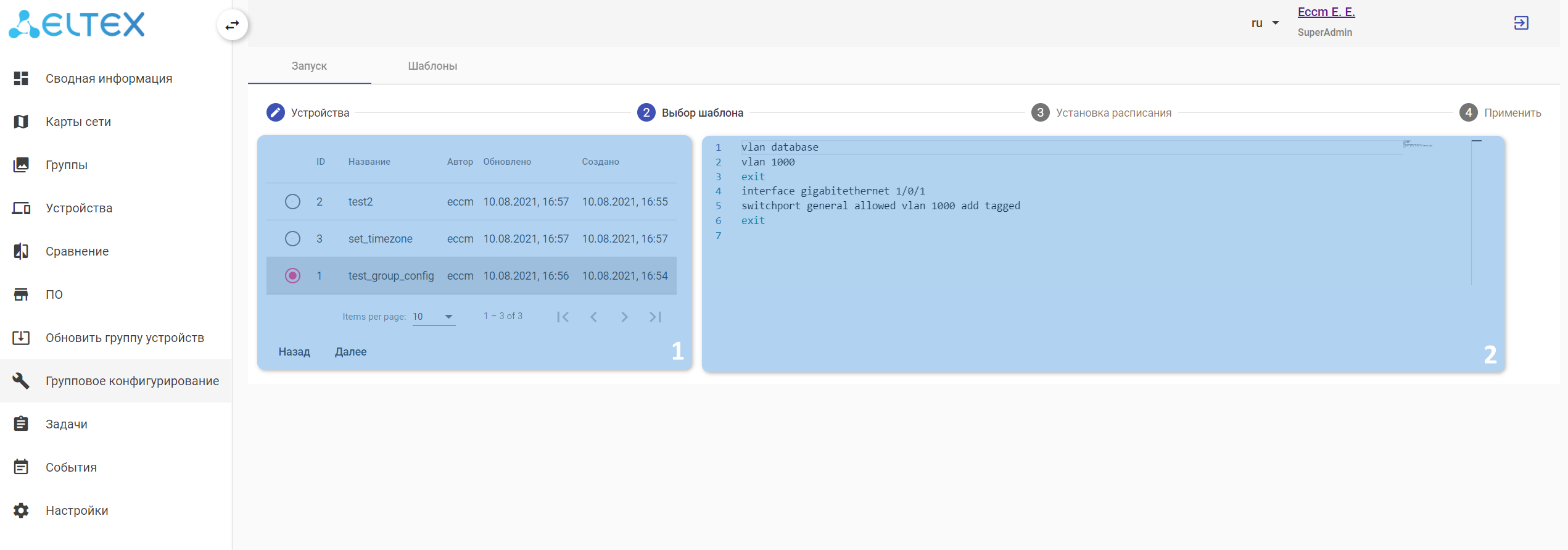Click the Установка расписания step label
The width and height of the screenshot is (1568, 550).
(x=1113, y=113)
